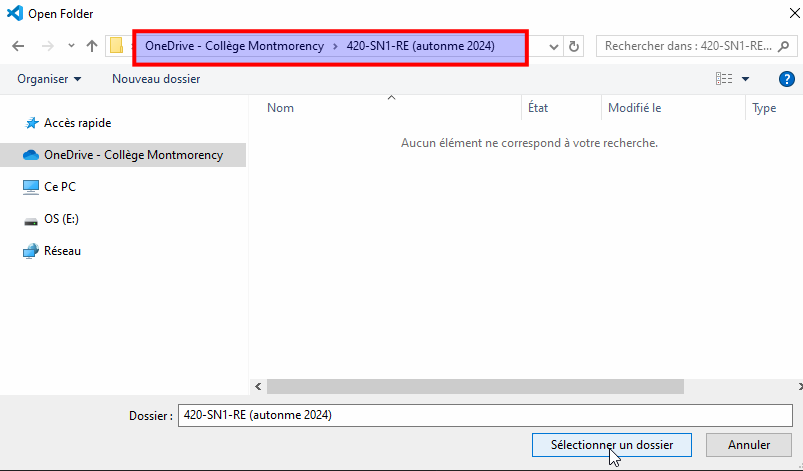Click the Annuler button

[x=749, y=445]
